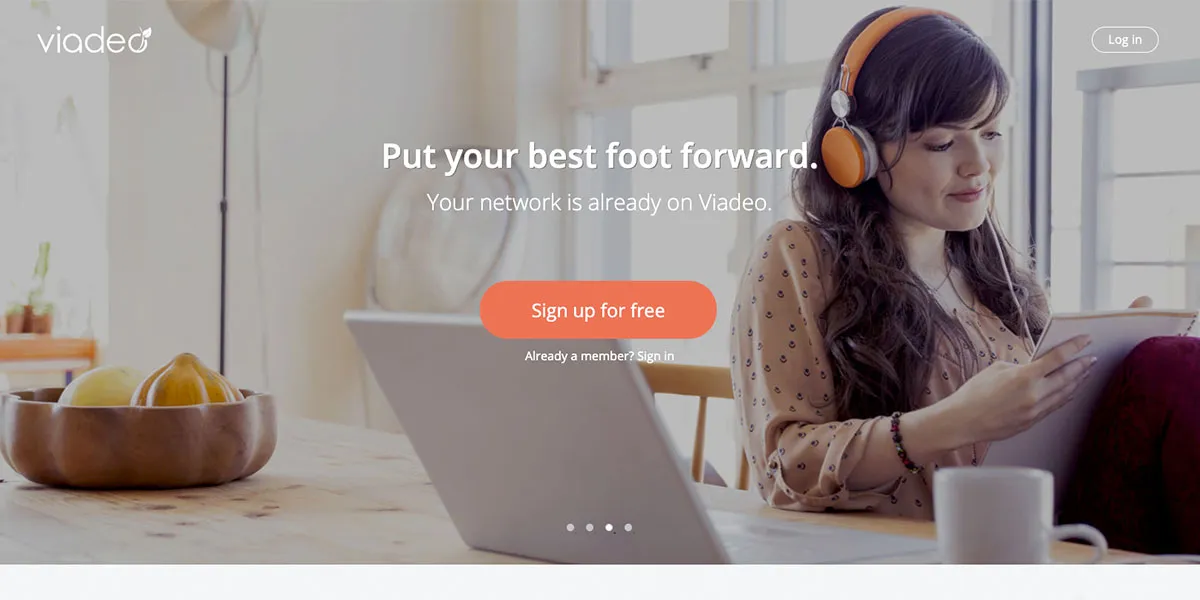1200x600 pixels.
Task: Click the Already a member? text
Action: pyautogui.click(x=579, y=356)
